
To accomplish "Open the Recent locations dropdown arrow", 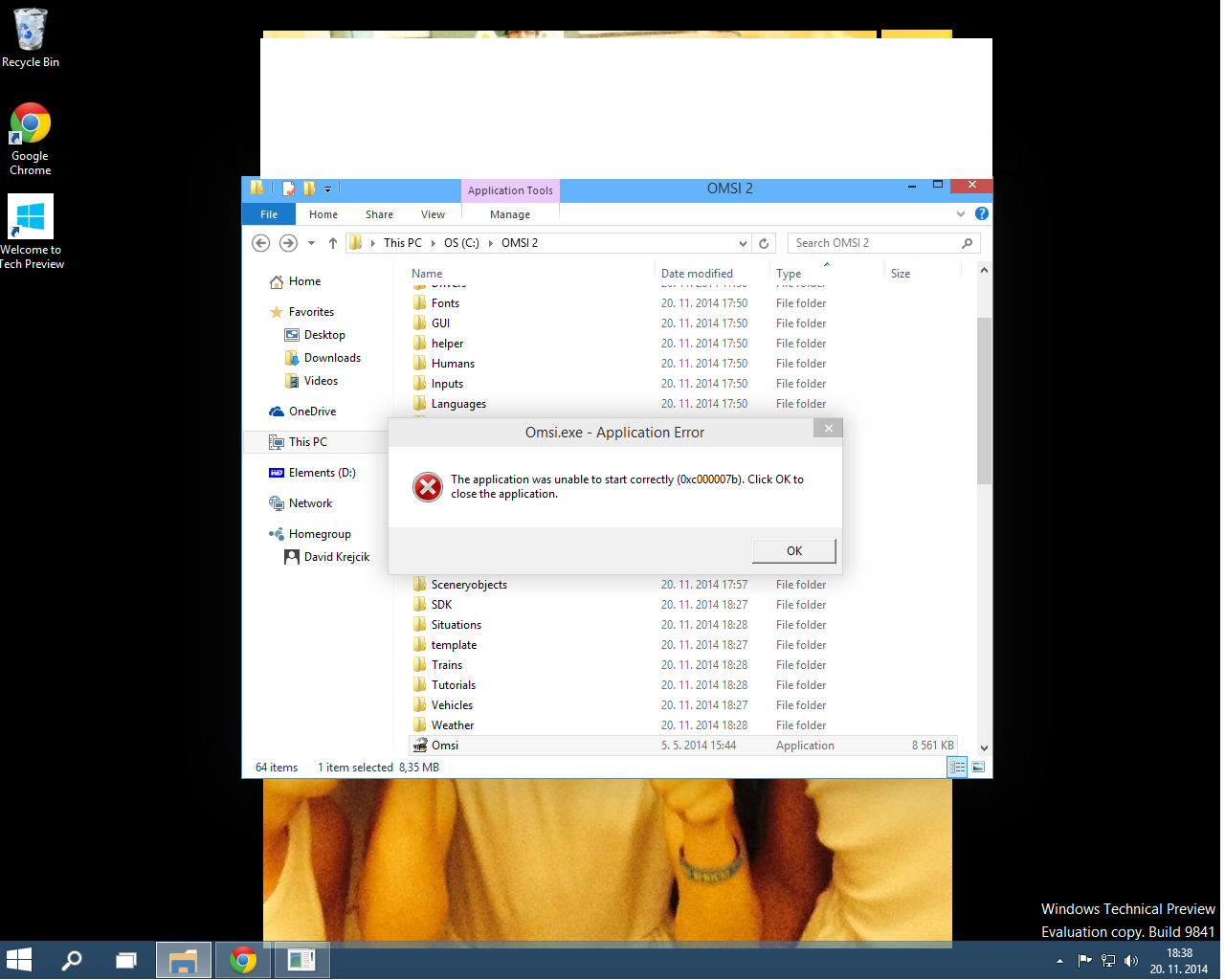I will pyautogui.click(x=311, y=243).
